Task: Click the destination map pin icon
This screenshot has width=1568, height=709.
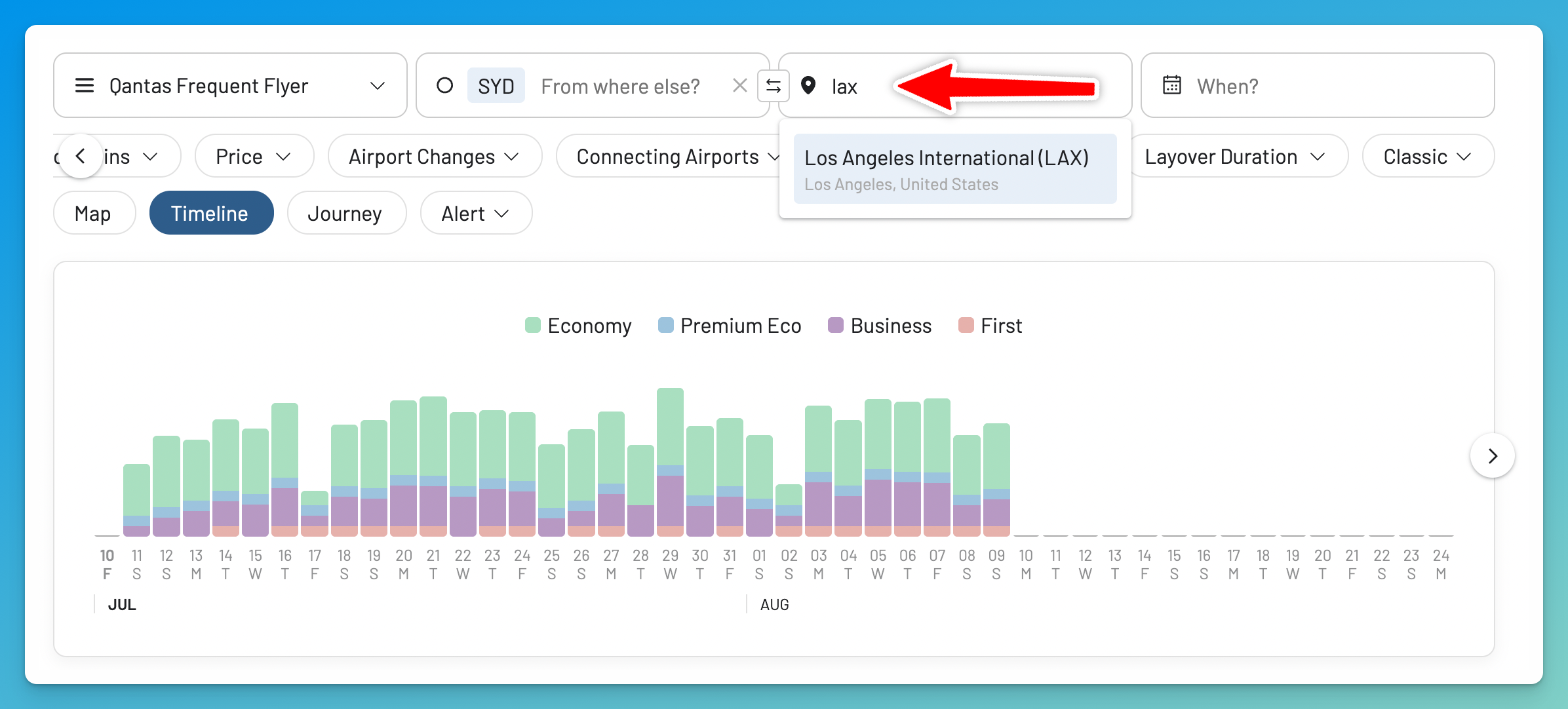Action: click(808, 85)
